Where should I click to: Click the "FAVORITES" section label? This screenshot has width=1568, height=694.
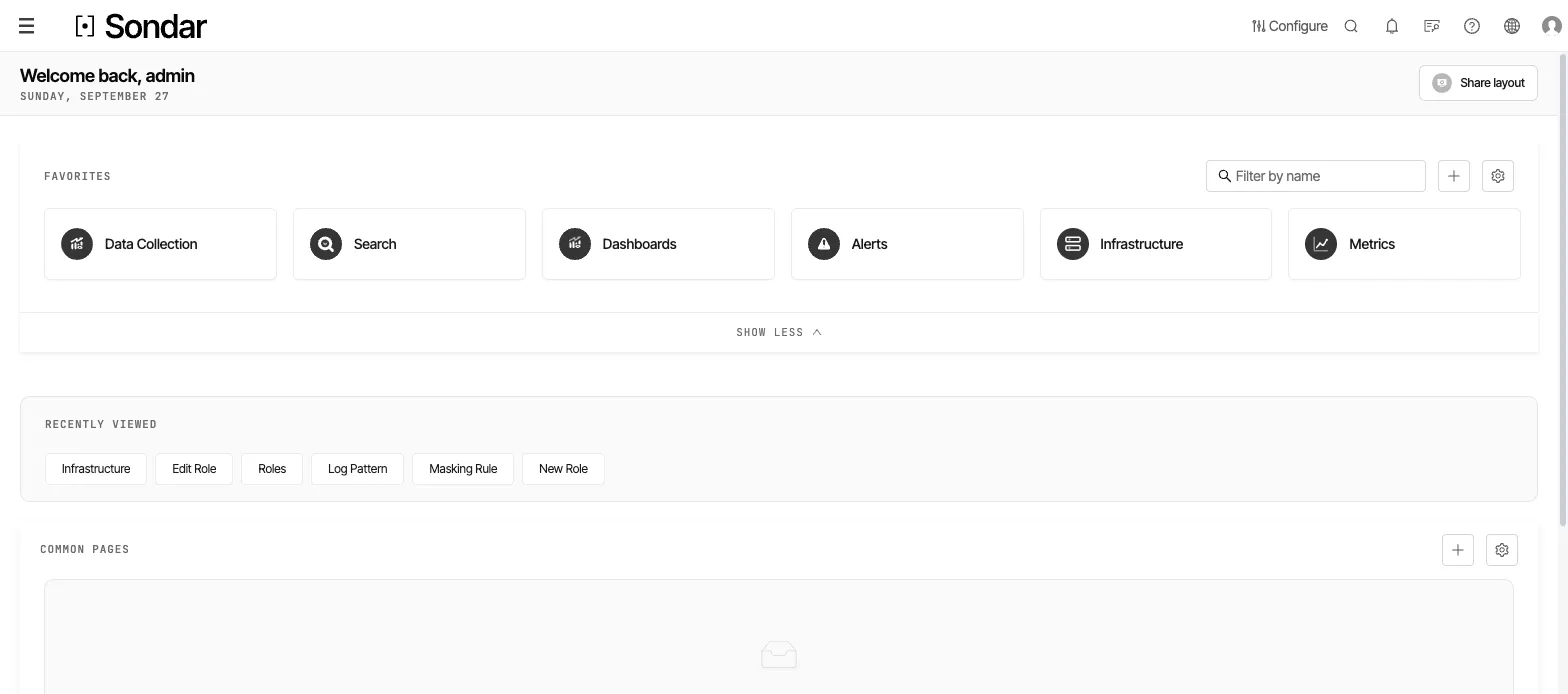(77, 176)
